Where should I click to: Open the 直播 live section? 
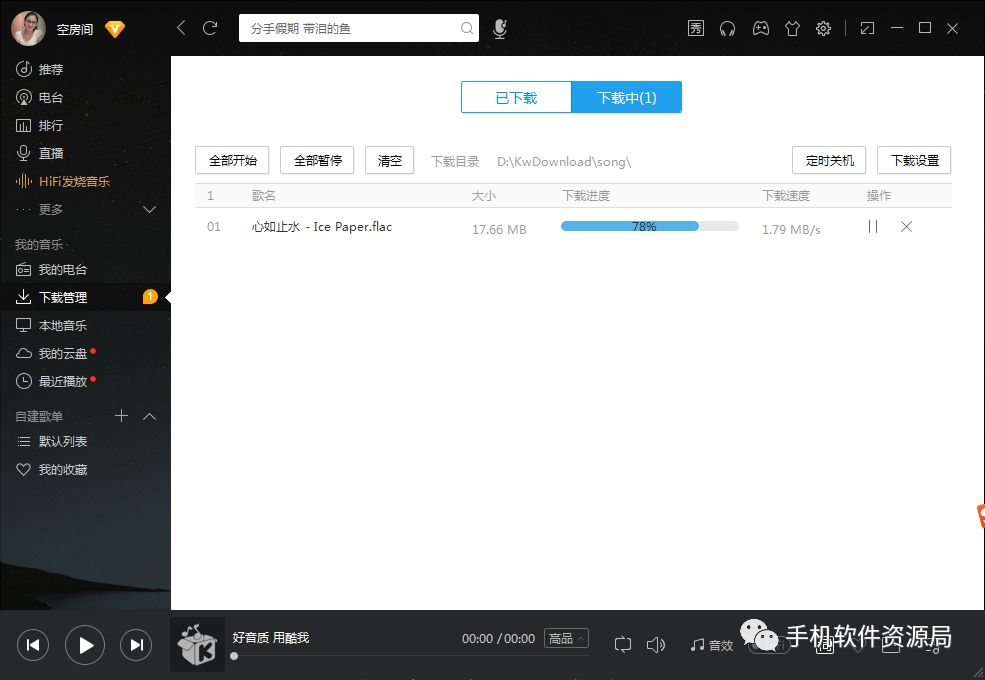(x=40, y=153)
